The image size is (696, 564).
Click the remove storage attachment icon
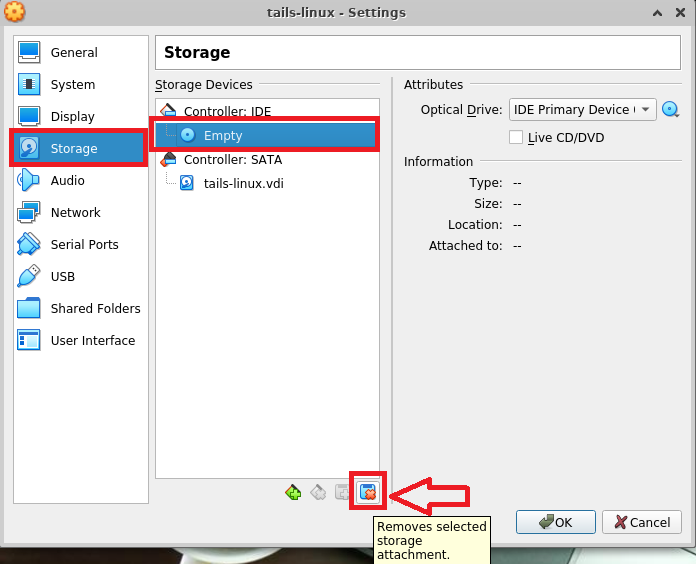[x=368, y=492]
